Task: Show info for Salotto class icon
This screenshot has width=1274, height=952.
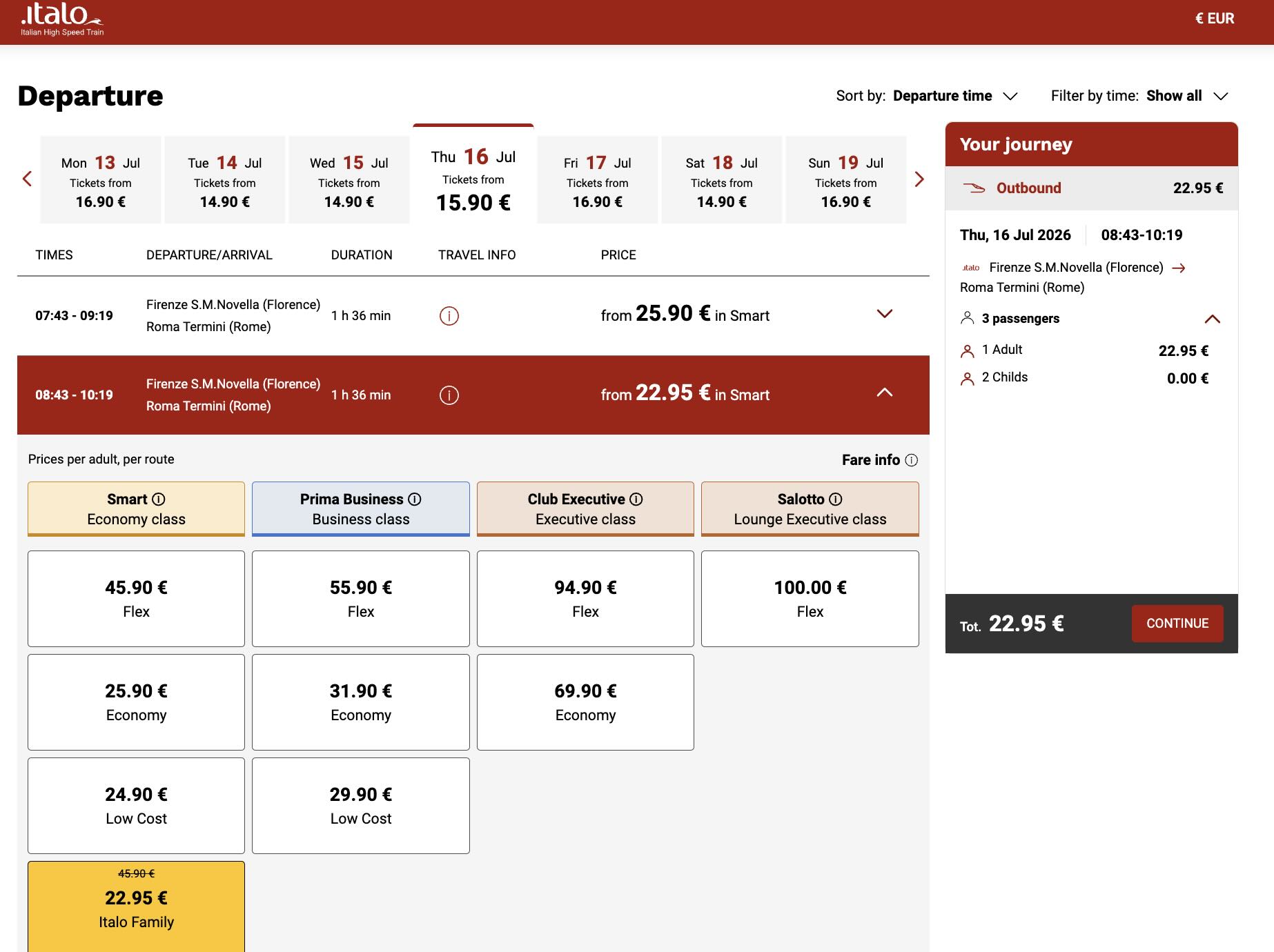Action: [836, 499]
